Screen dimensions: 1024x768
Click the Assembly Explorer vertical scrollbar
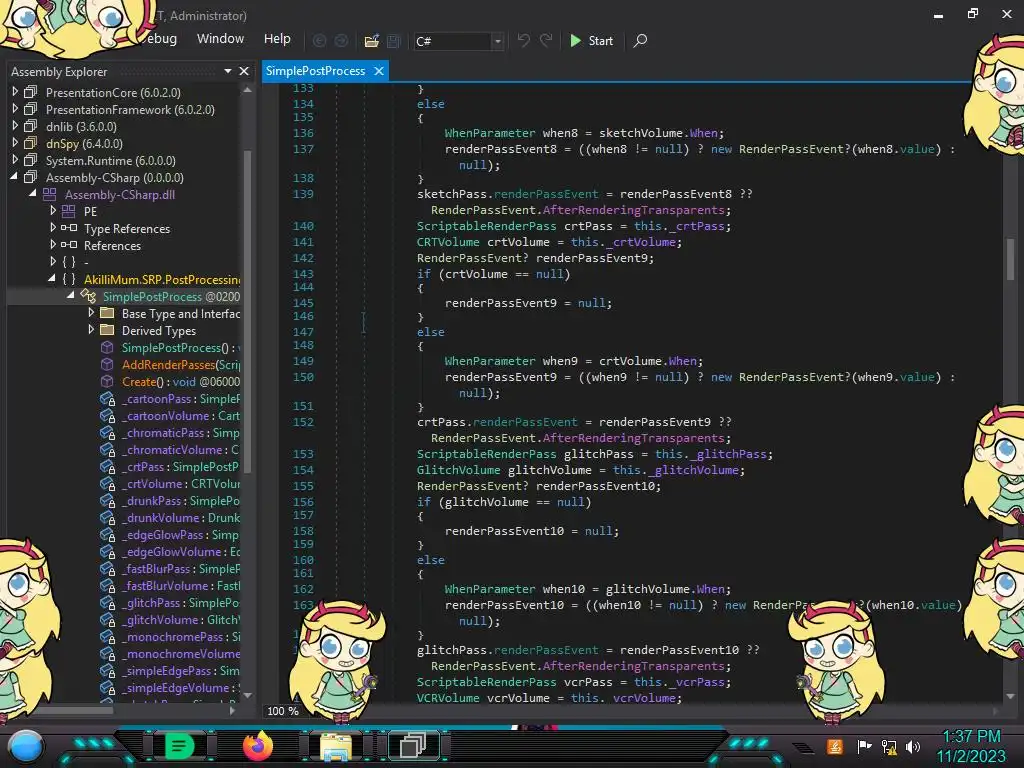(248, 310)
